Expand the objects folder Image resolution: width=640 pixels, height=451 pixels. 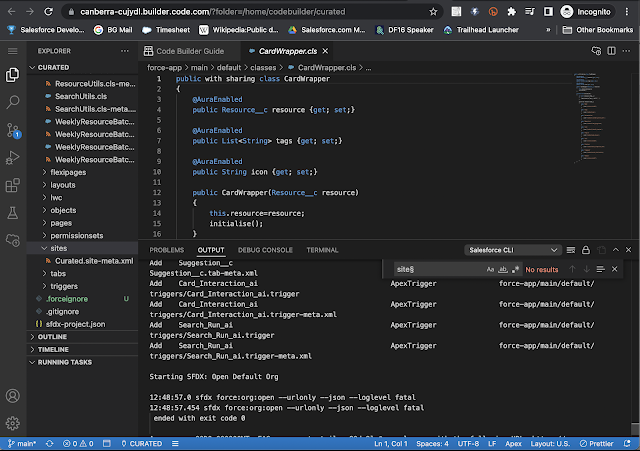63,210
